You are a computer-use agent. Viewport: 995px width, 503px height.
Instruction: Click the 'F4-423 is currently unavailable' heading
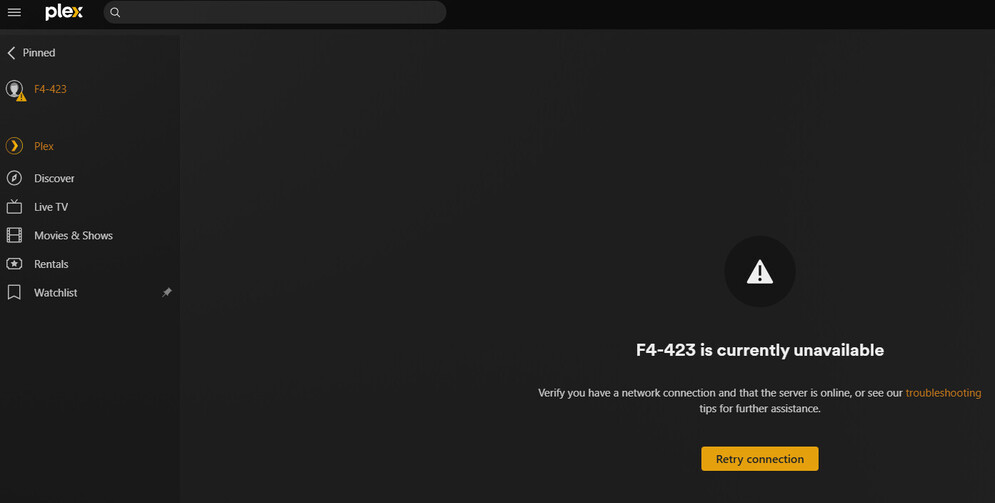pos(760,350)
